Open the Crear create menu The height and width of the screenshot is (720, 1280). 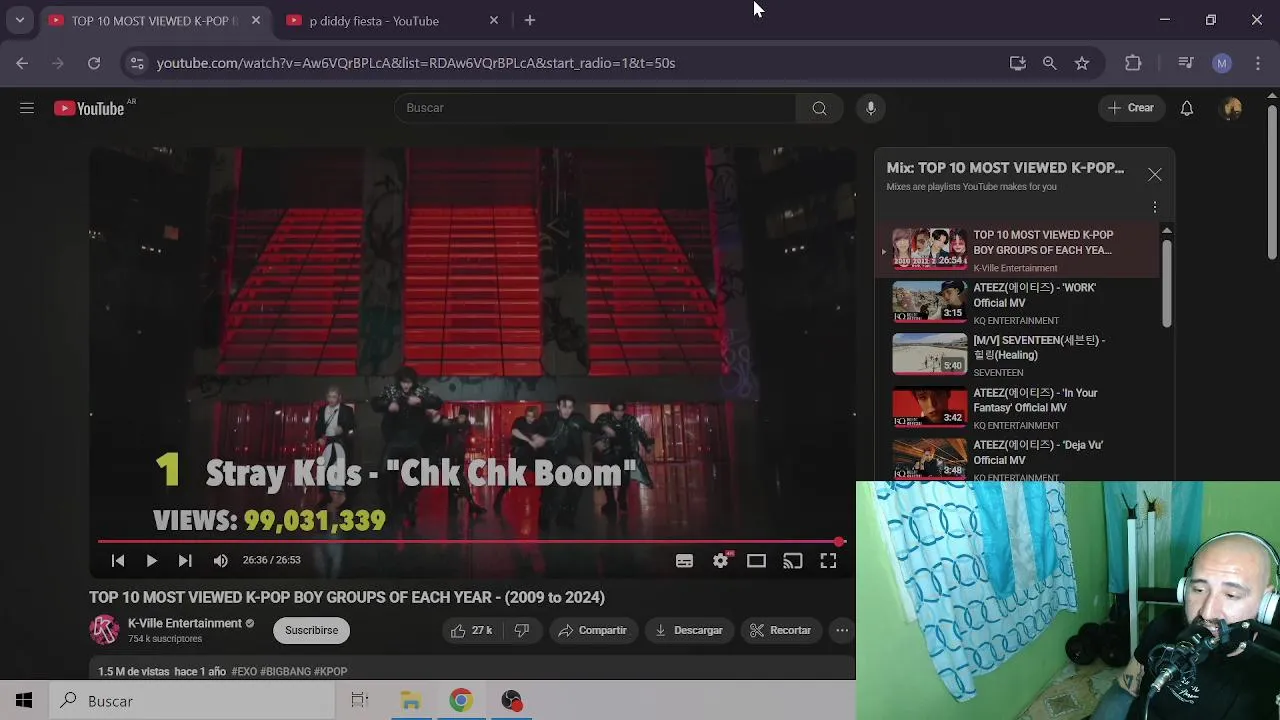point(1131,108)
